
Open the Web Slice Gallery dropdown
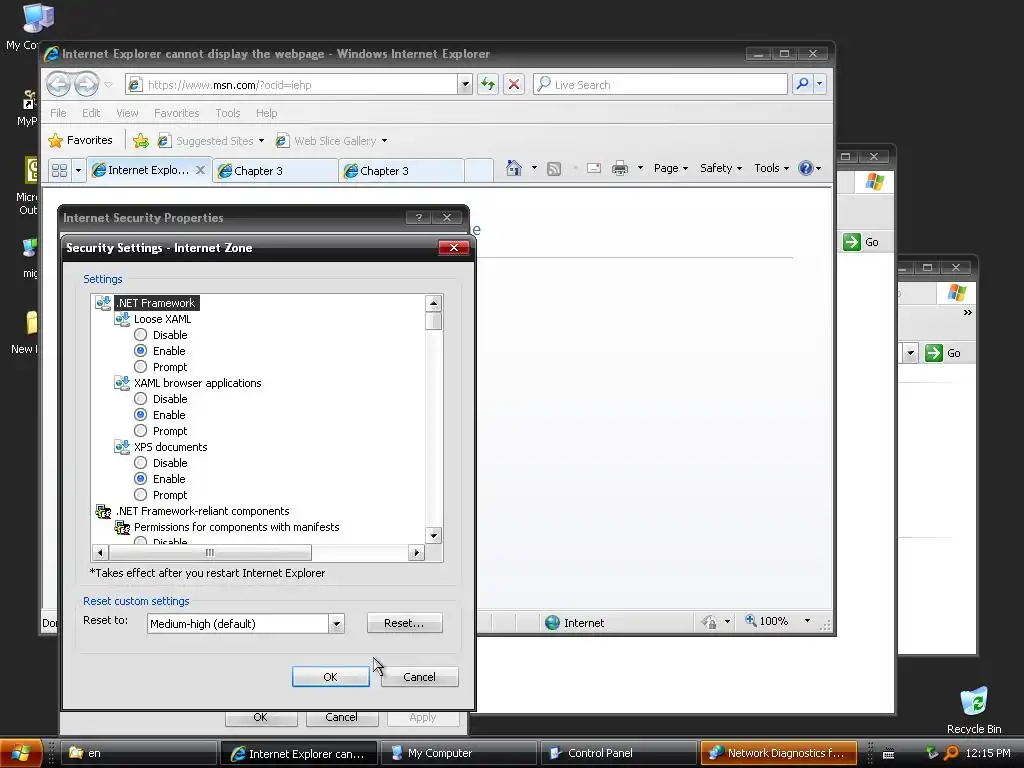point(384,140)
